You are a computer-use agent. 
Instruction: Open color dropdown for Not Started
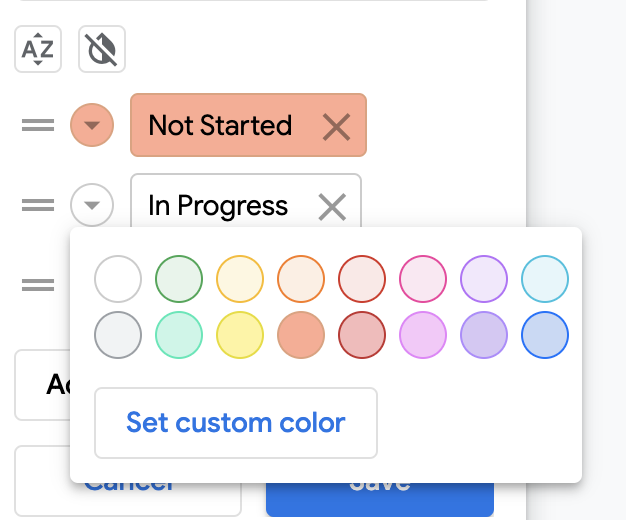pos(92,126)
